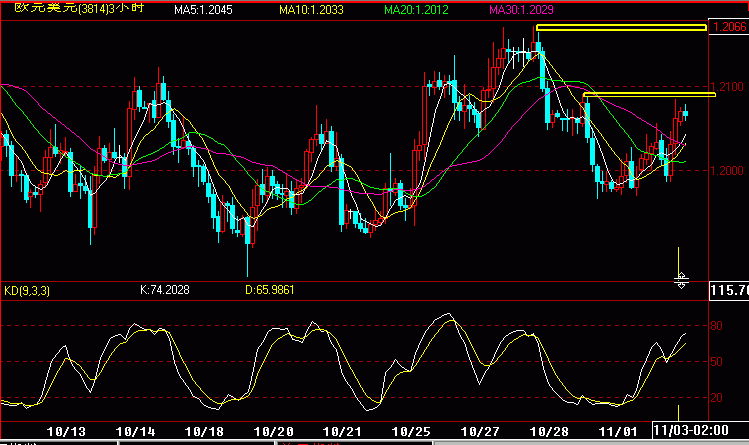This screenshot has width=749, height=445.
Task: Click the K:74.2028 value
Action: (165, 290)
